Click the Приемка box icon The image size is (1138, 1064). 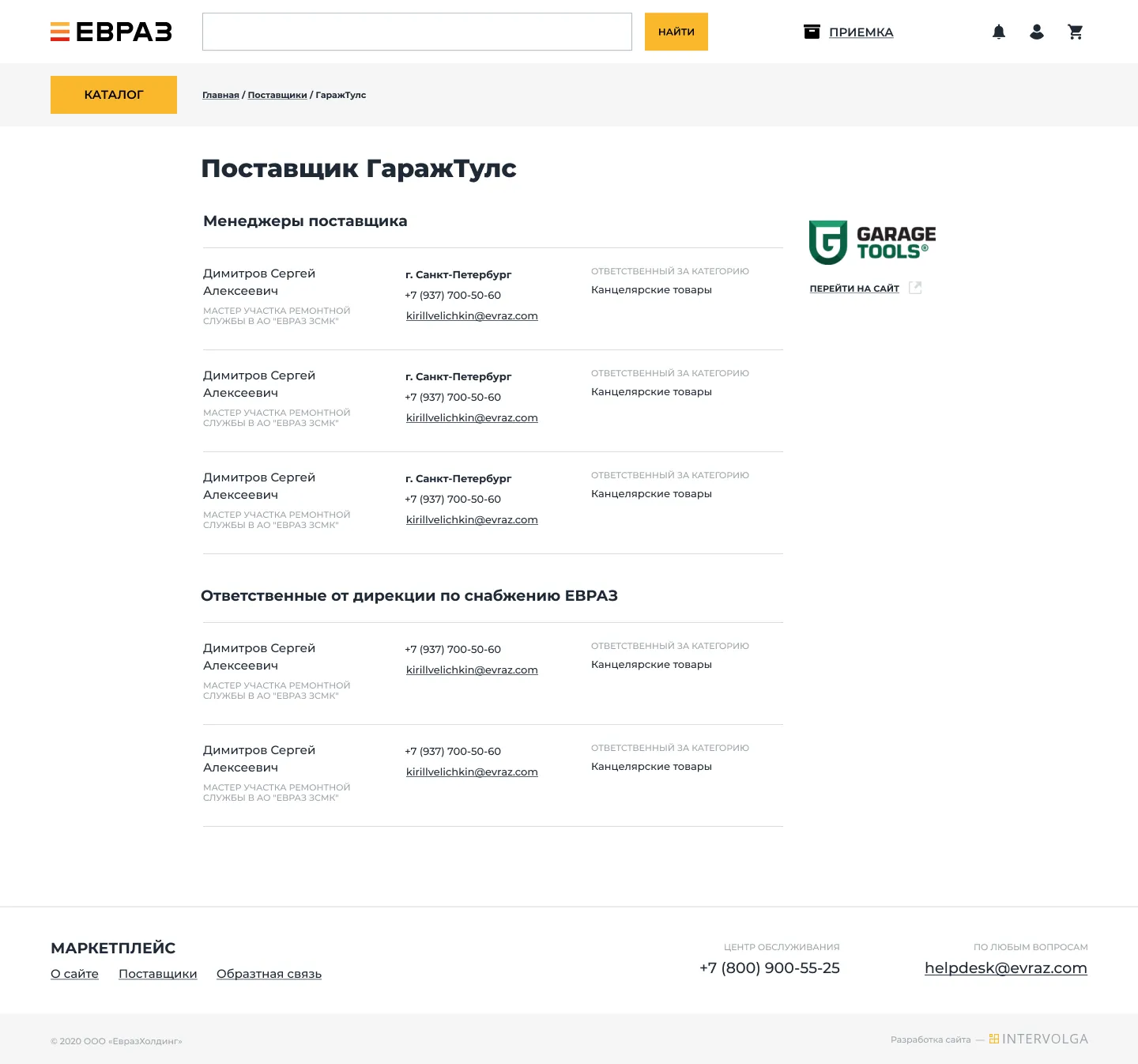812,32
